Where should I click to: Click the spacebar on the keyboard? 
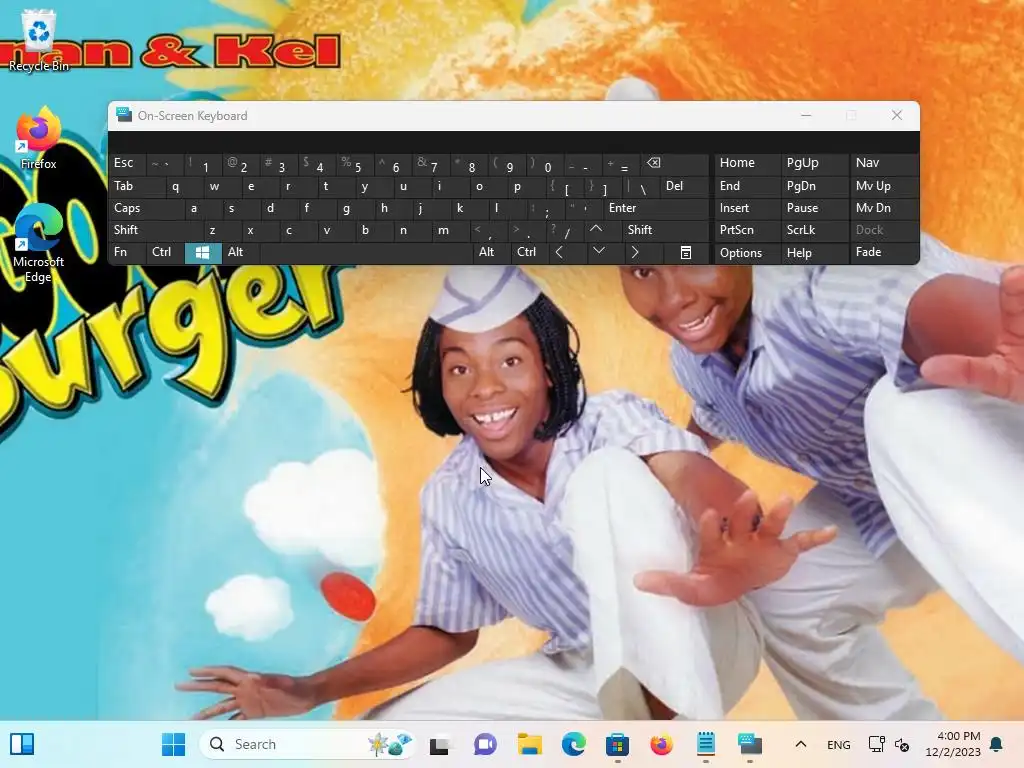click(366, 253)
